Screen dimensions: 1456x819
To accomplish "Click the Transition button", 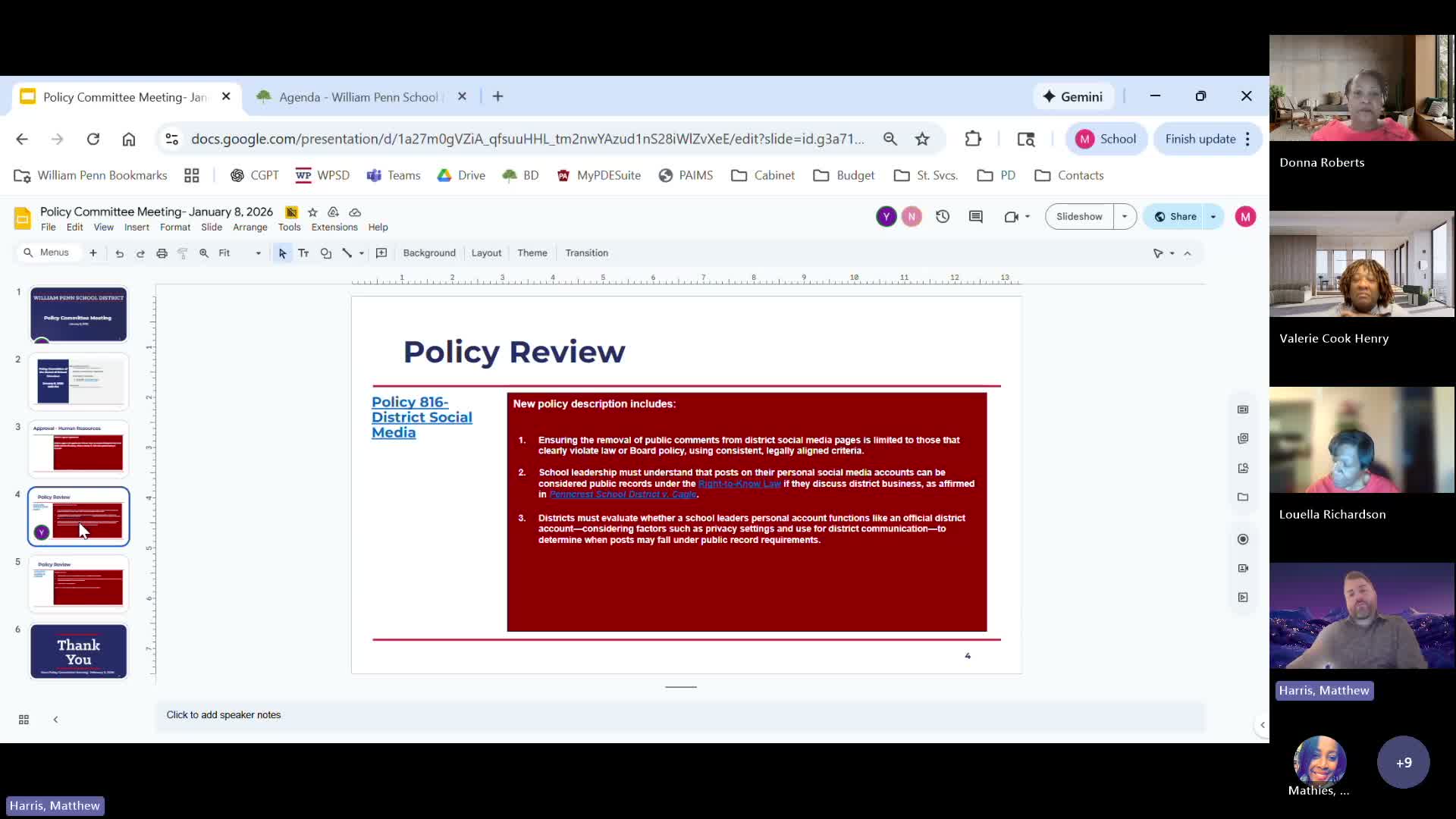I will point(586,253).
